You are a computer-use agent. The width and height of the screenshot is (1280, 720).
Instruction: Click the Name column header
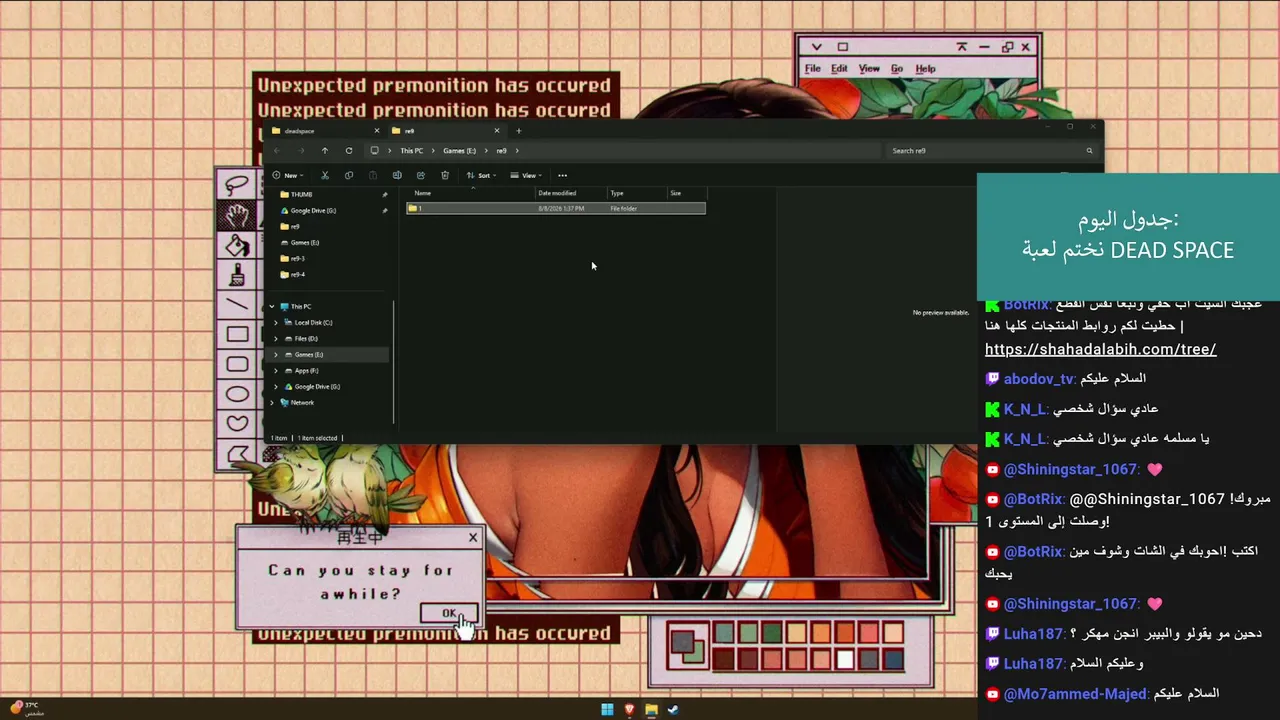coord(470,193)
